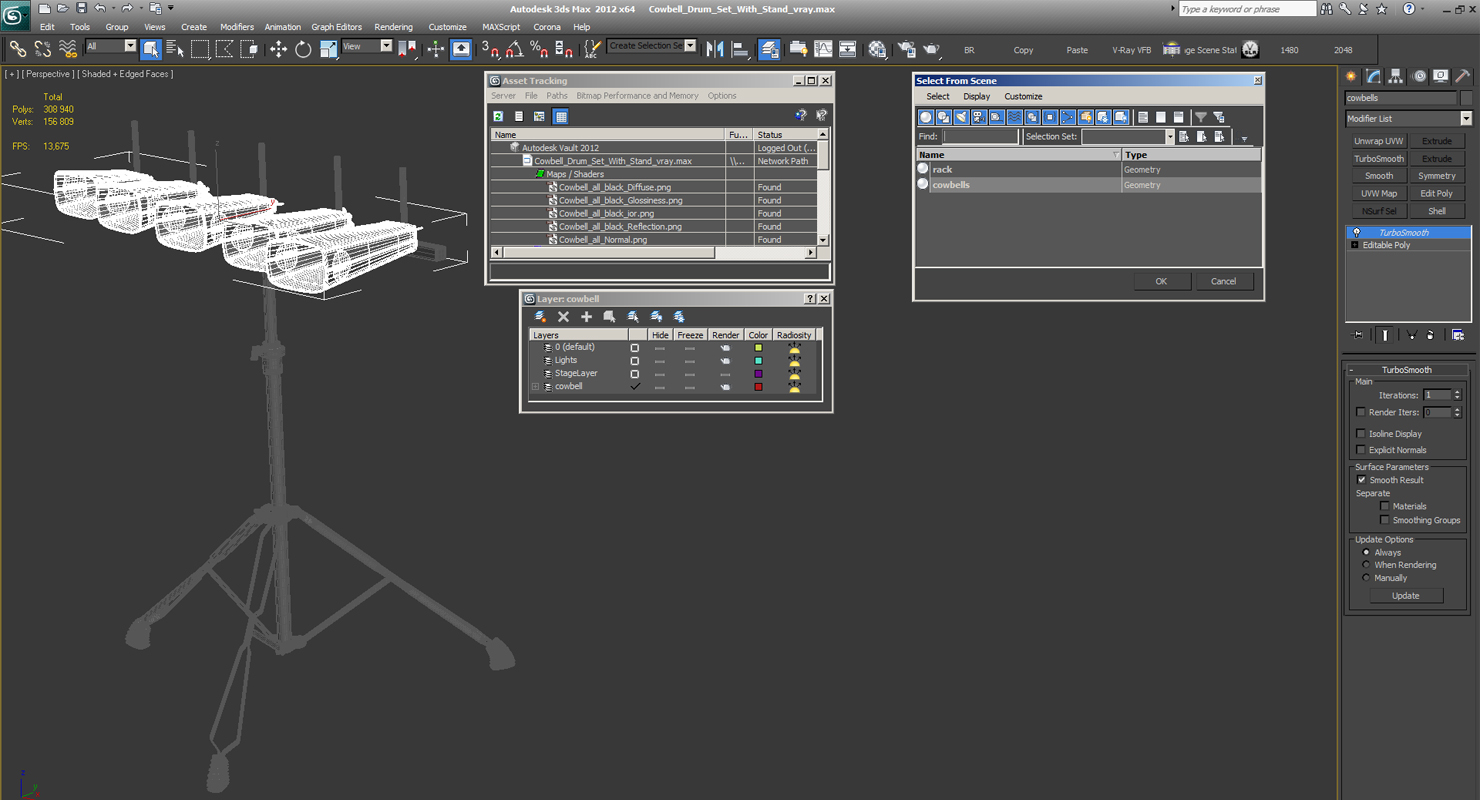The height and width of the screenshot is (800, 1480).
Task: Open the Utilities hammer panel tab
Action: pos(1462,76)
